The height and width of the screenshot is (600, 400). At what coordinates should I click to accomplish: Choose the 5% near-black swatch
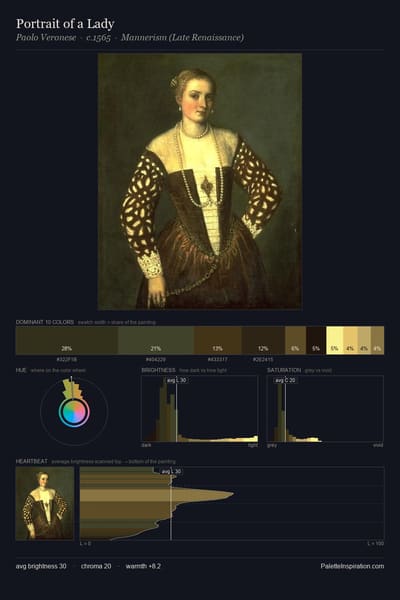[316, 341]
